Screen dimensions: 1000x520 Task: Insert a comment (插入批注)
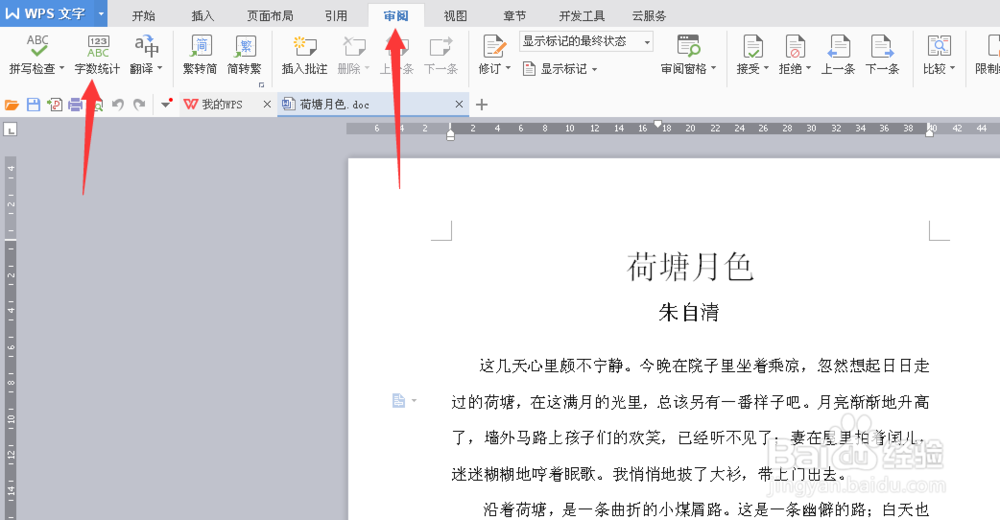304,54
